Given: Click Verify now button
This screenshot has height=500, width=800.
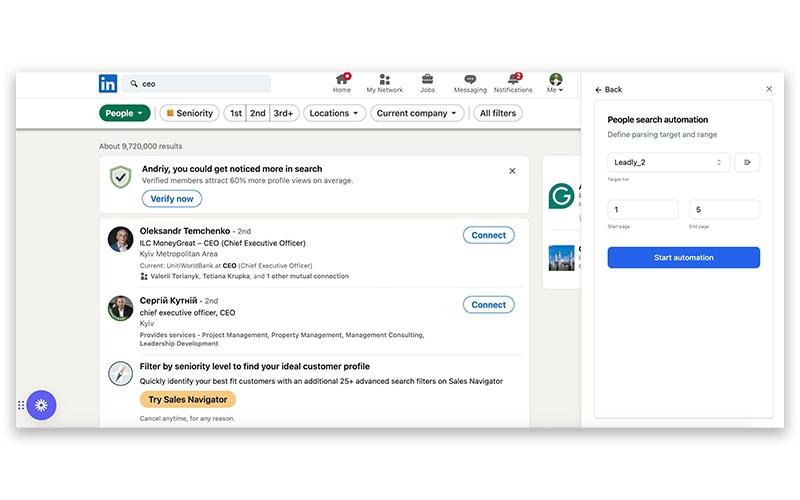Looking at the screenshot, I should coord(172,198).
